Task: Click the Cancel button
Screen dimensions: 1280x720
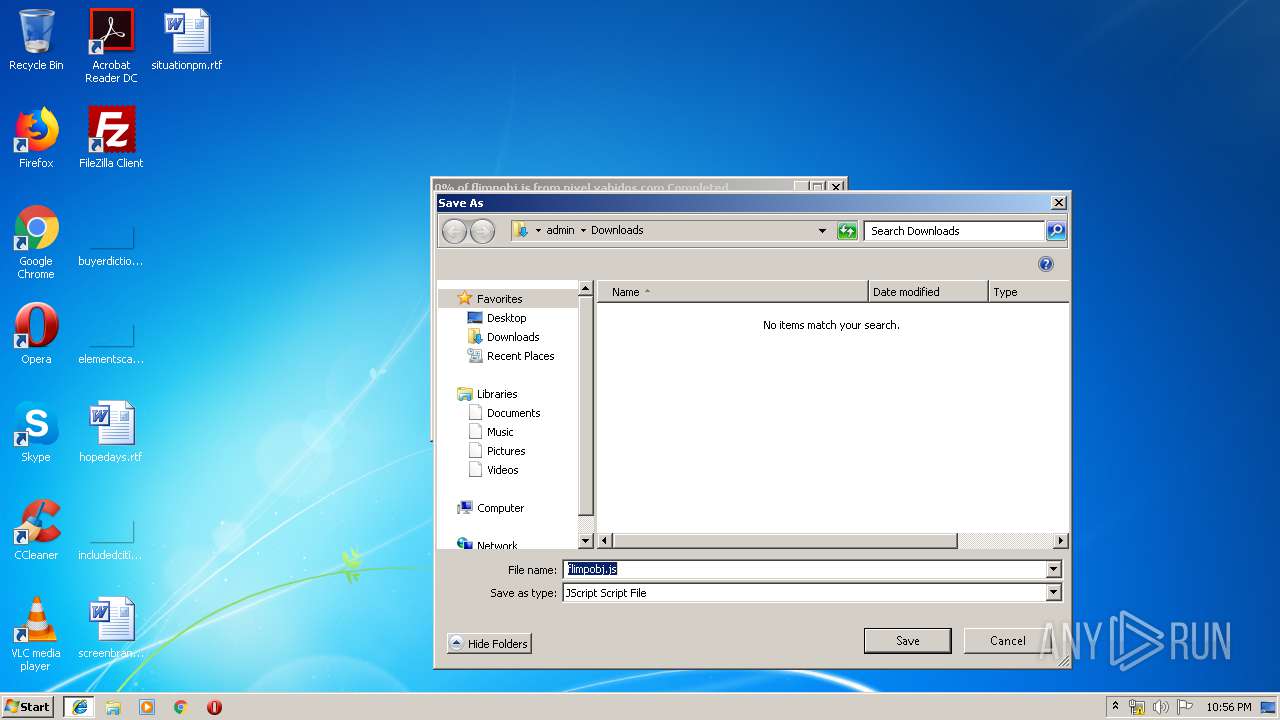Action: tap(1007, 641)
